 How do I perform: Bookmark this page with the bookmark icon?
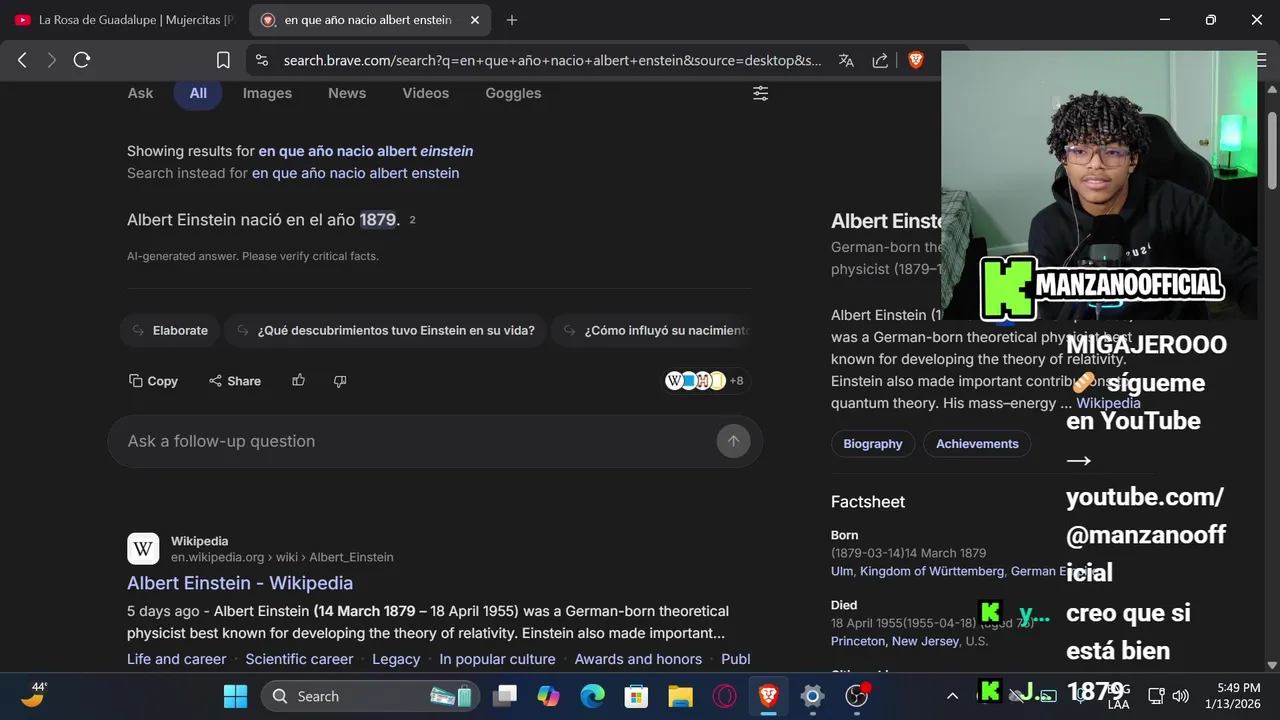click(x=223, y=60)
